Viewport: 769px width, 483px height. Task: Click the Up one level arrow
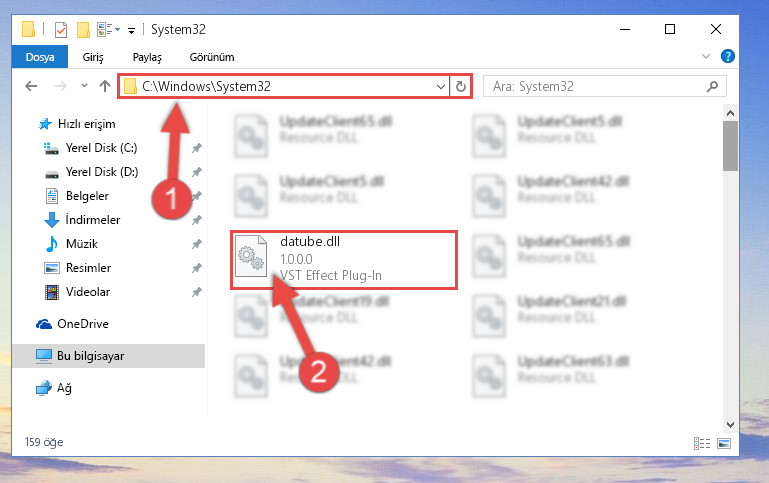point(104,86)
